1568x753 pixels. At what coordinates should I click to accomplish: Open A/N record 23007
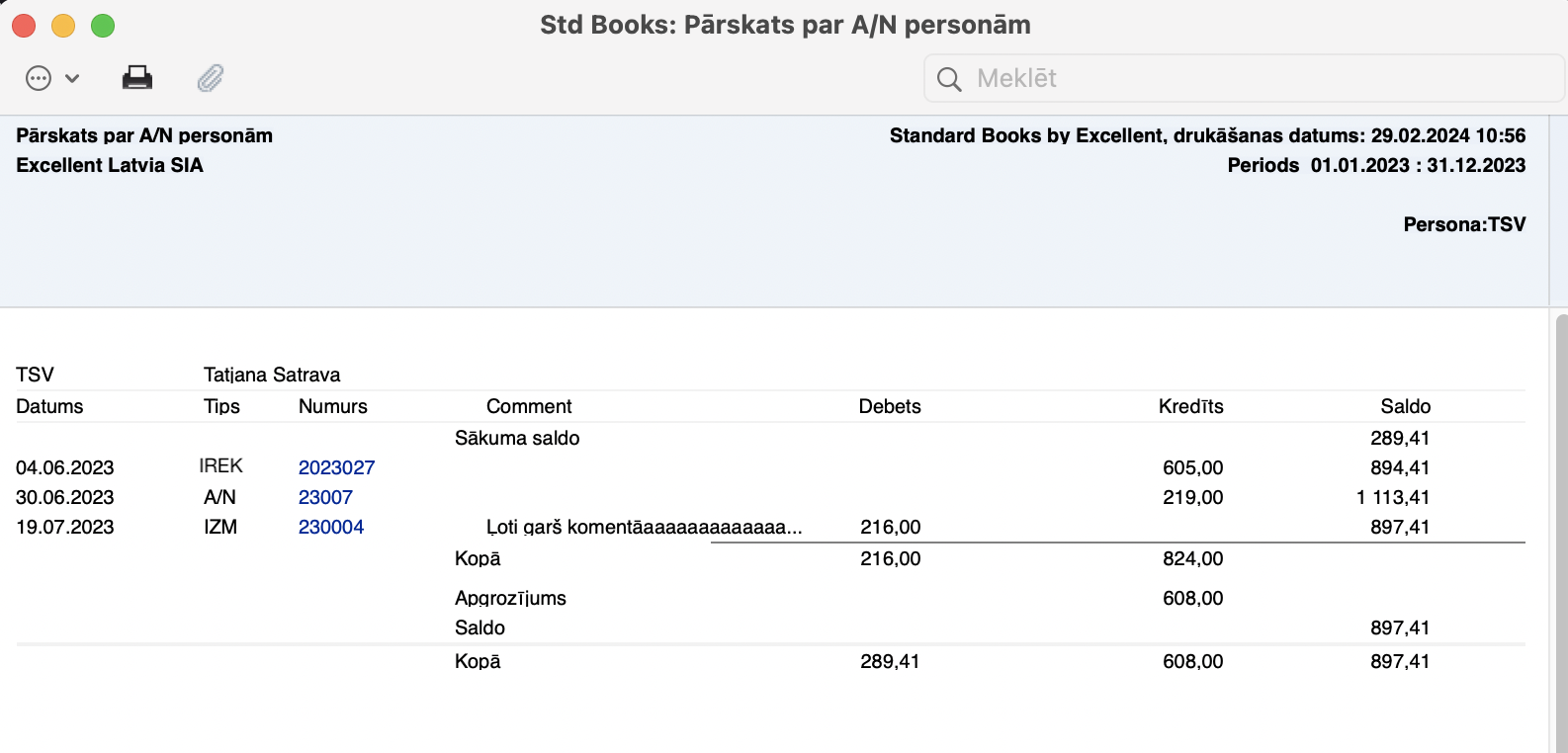click(325, 497)
